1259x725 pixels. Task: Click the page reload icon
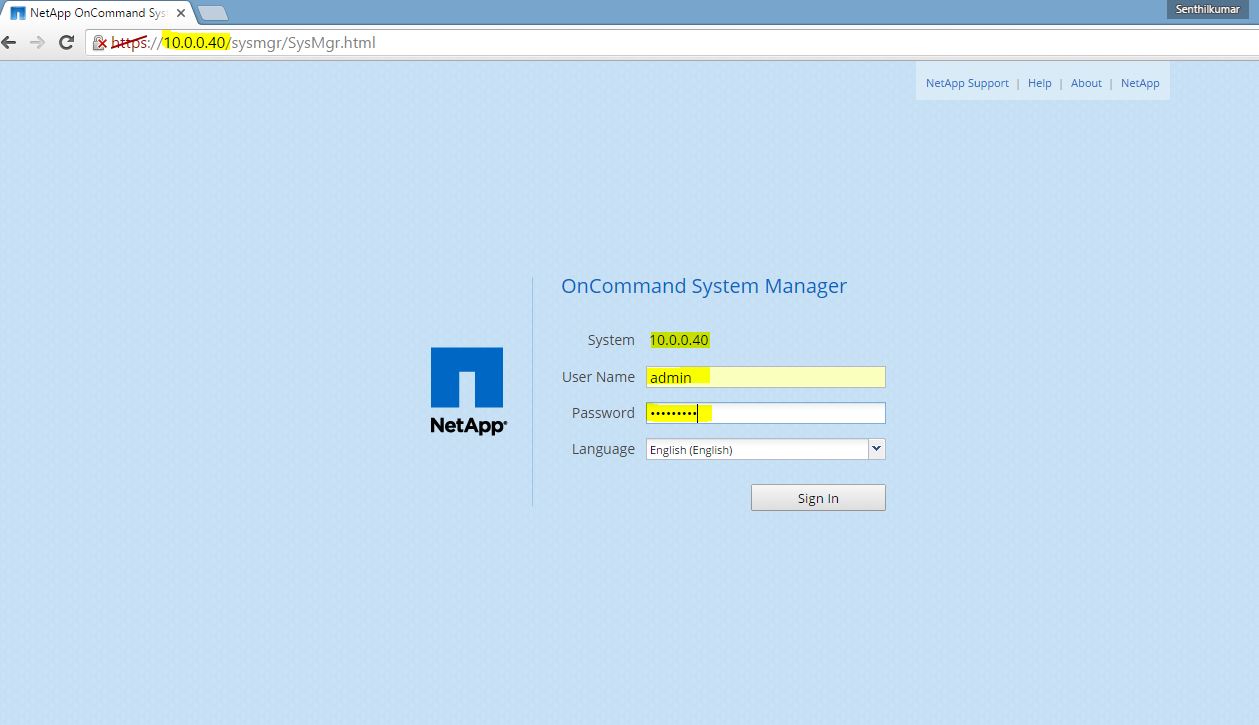coord(66,42)
